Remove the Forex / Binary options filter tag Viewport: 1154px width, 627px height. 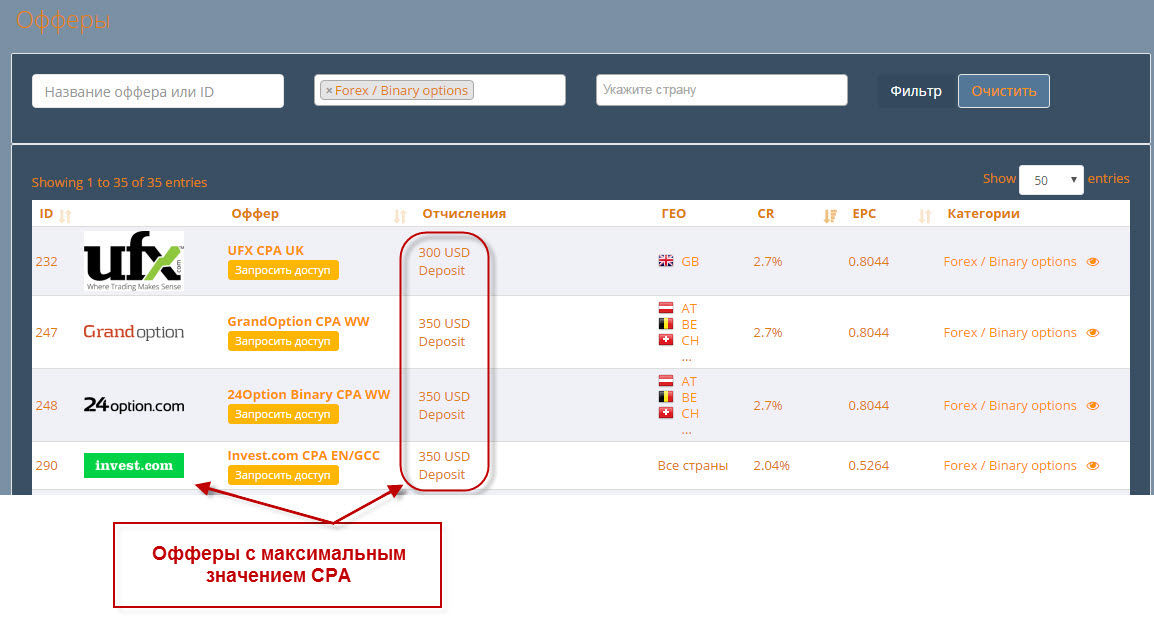point(329,91)
